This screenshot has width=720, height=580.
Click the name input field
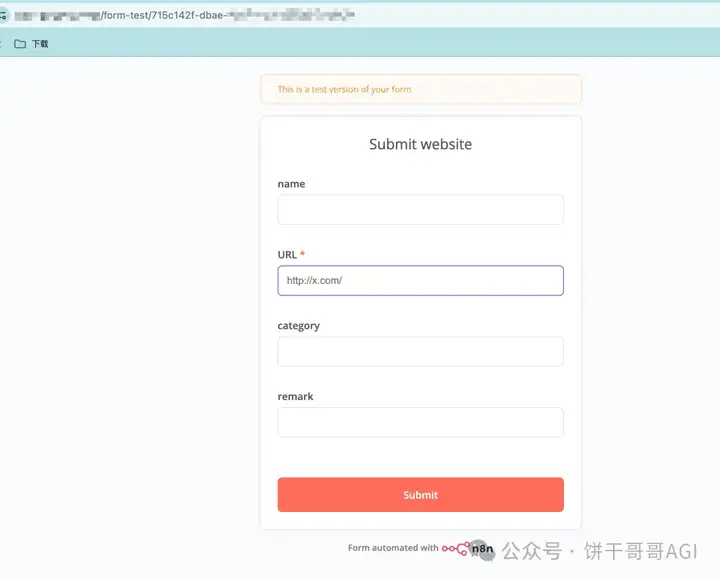point(420,210)
